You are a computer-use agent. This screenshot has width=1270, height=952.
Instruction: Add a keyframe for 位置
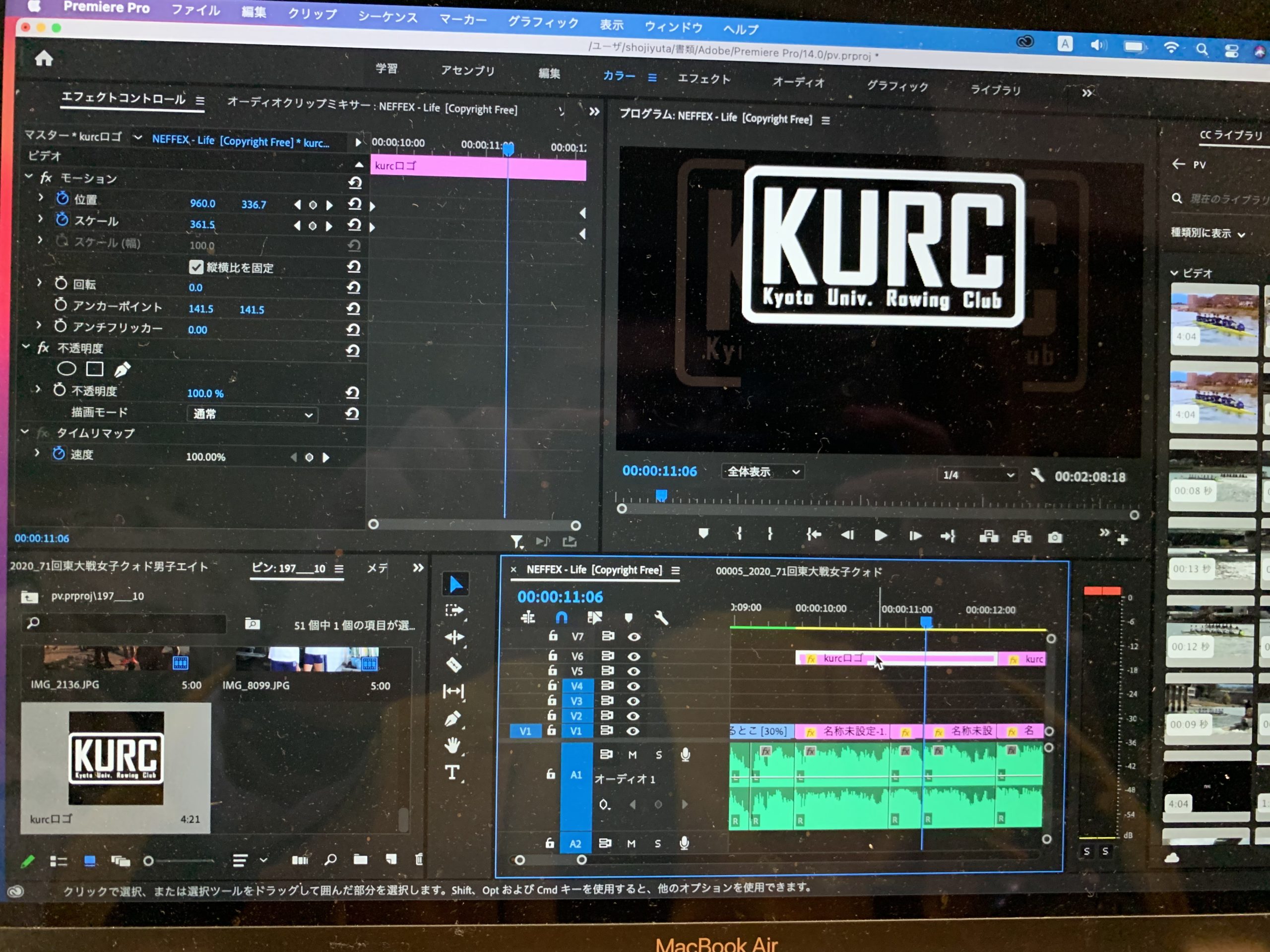(x=313, y=205)
